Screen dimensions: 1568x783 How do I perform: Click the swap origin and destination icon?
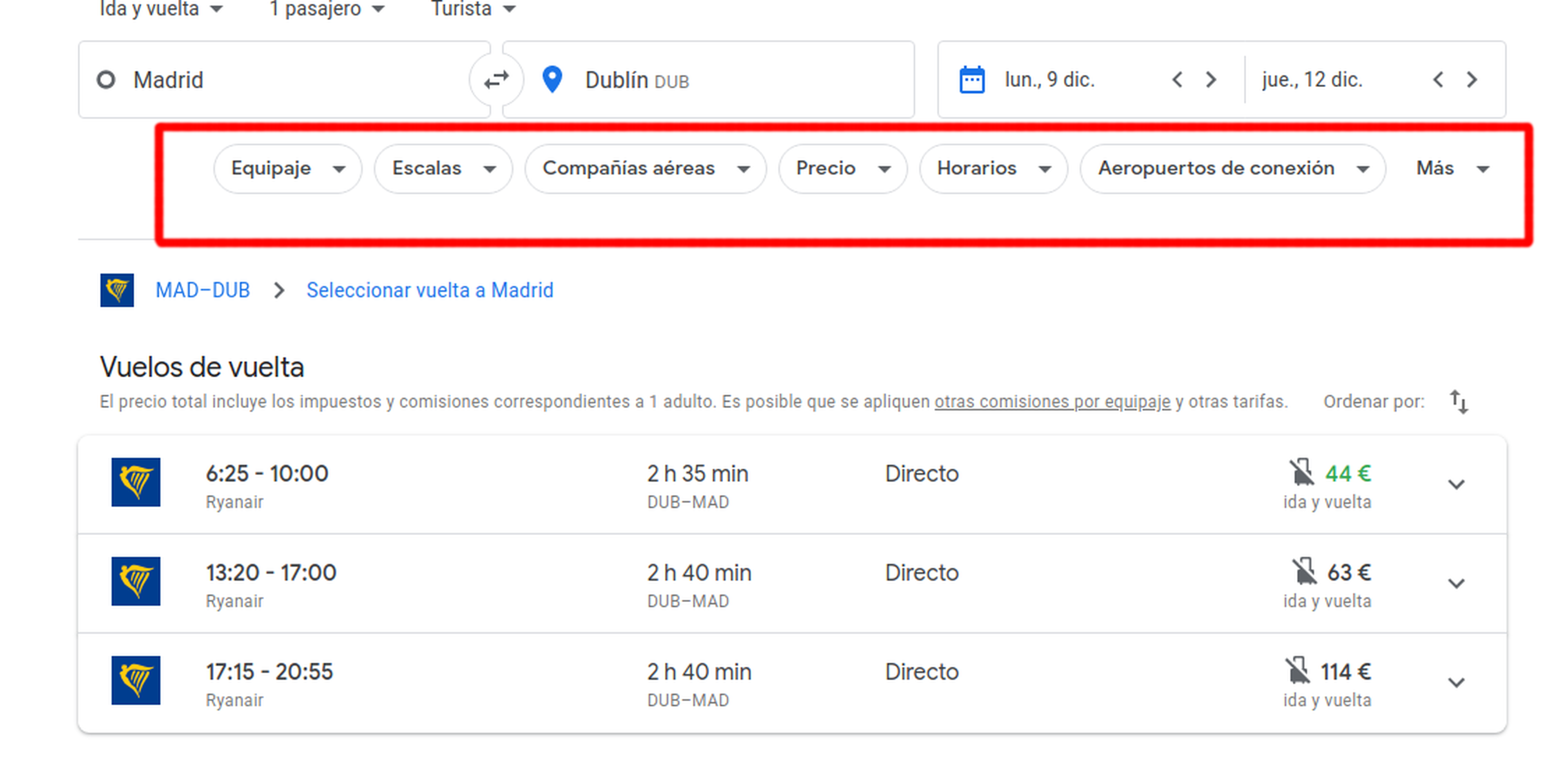pyautogui.click(x=496, y=80)
